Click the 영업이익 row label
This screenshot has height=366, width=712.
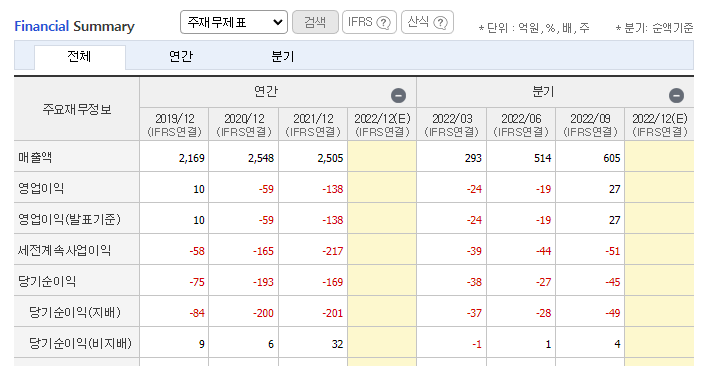coord(41,188)
